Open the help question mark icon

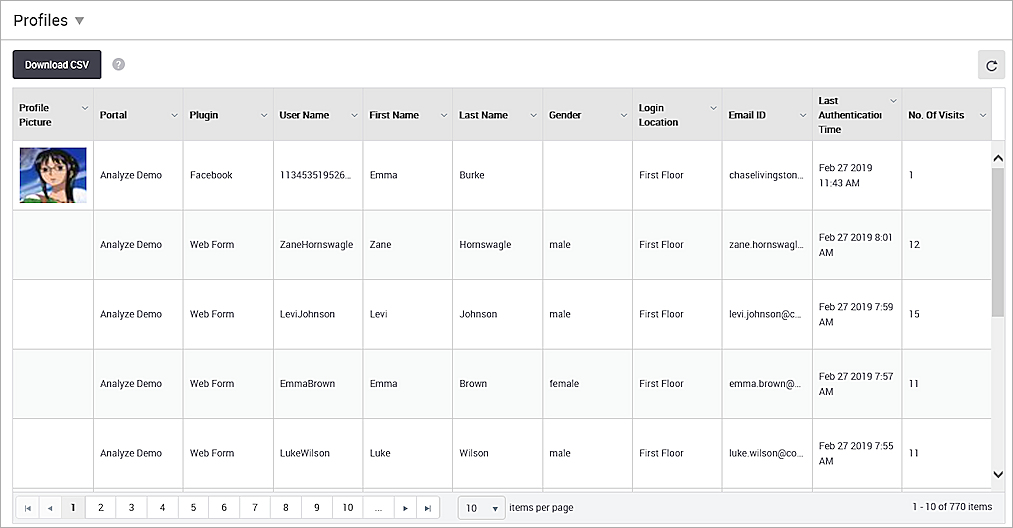point(118,65)
